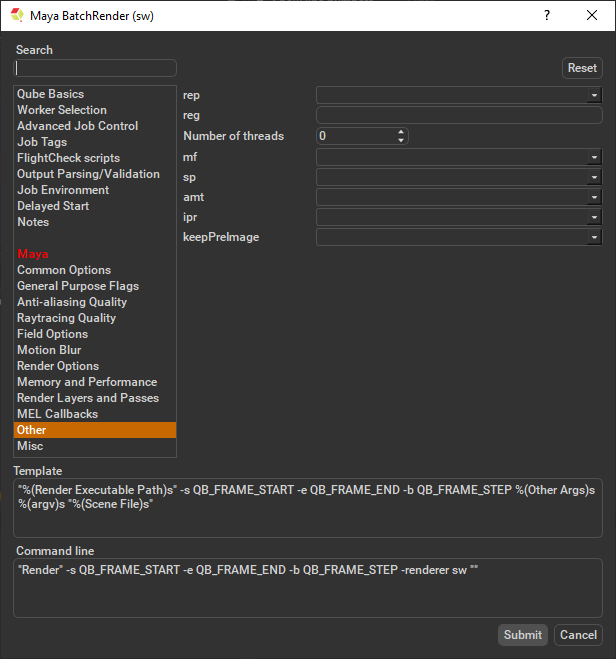Expand the amt dropdown

pyautogui.click(x=594, y=197)
